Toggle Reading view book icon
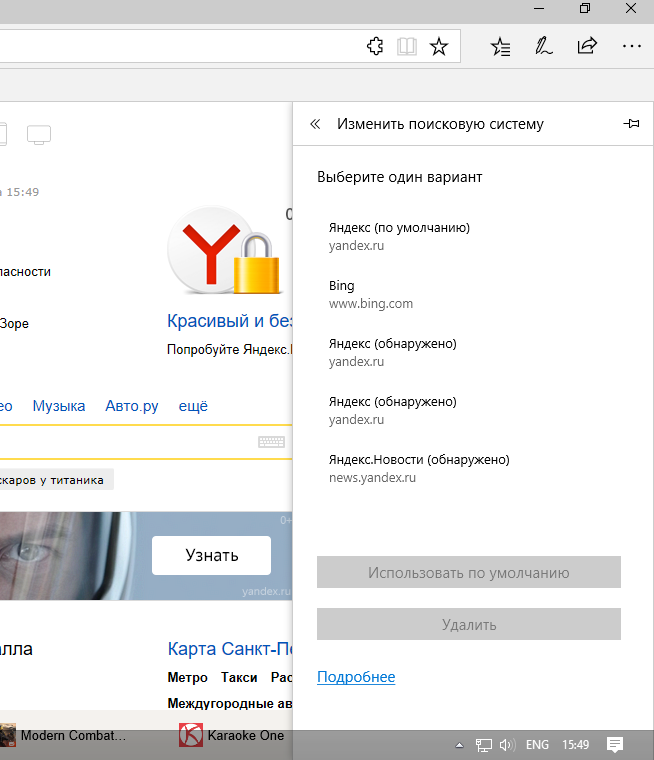 407,47
